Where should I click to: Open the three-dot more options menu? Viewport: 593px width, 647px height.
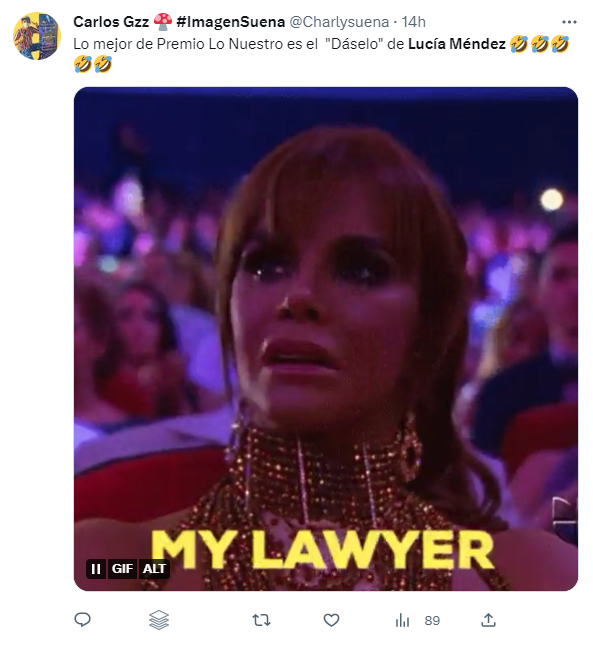[569, 22]
